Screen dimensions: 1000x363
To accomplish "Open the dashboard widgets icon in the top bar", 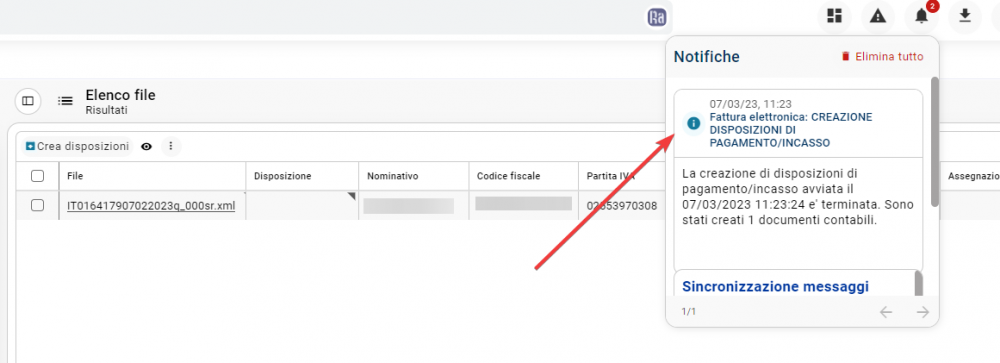I will 835,17.
